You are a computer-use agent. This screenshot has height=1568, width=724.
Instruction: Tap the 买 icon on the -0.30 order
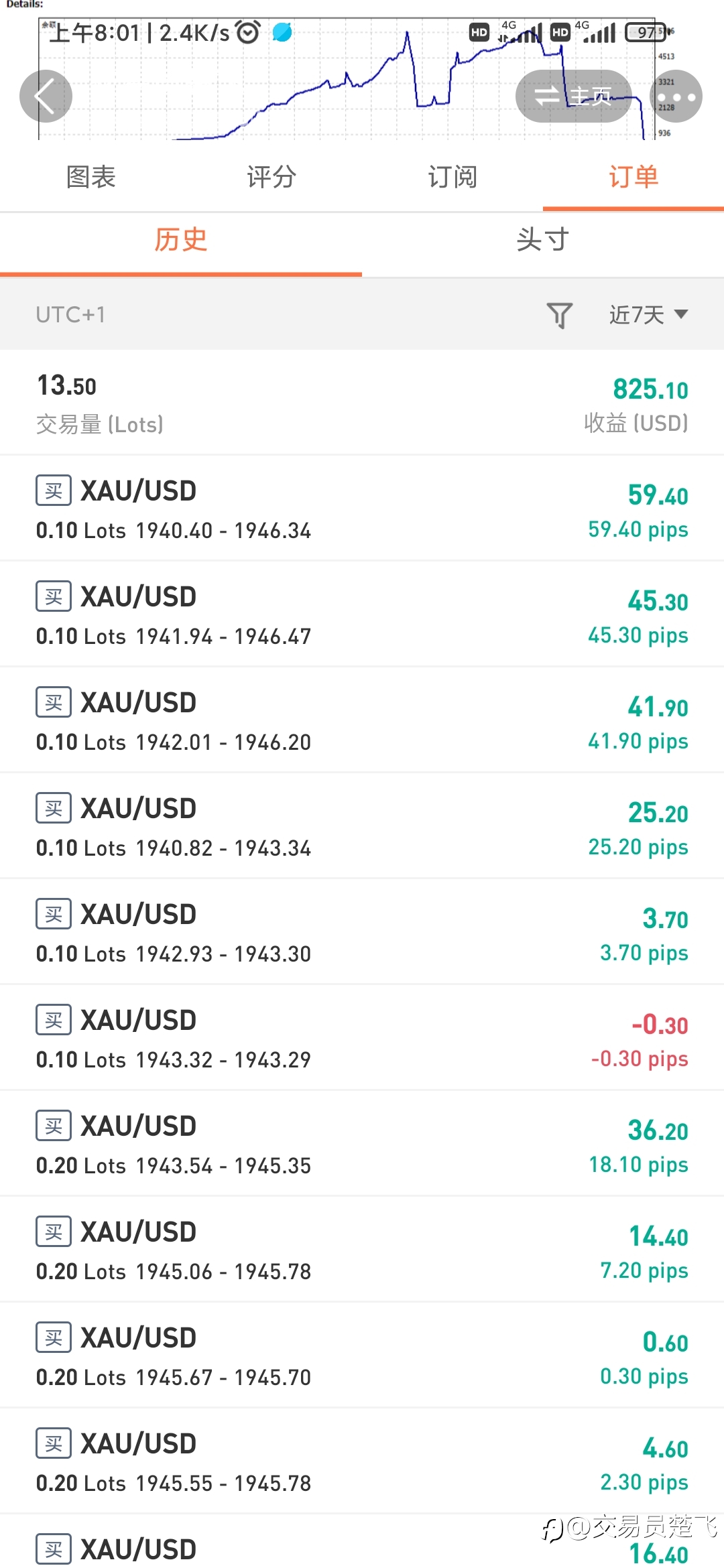[54, 1020]
